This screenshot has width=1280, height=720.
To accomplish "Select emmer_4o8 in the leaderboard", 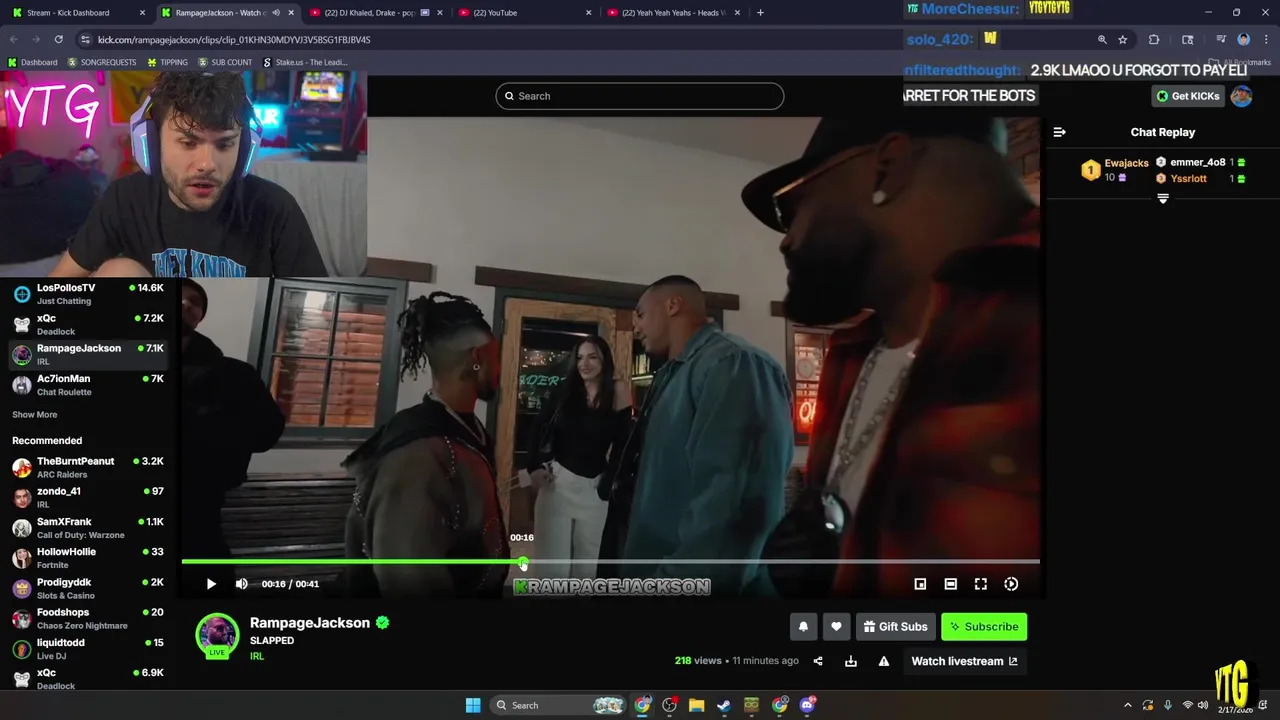I will (x=1197, y=162).
